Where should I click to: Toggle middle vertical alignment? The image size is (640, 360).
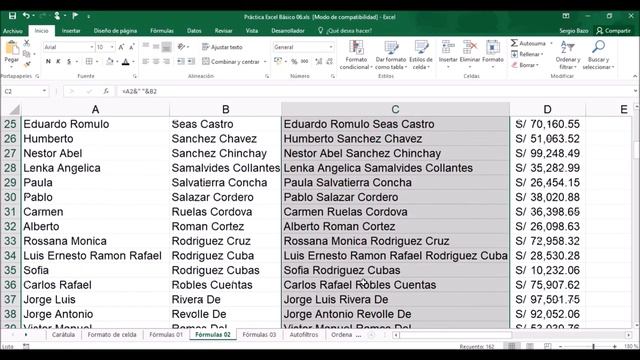pyautogui.click(x=156, y=47)
